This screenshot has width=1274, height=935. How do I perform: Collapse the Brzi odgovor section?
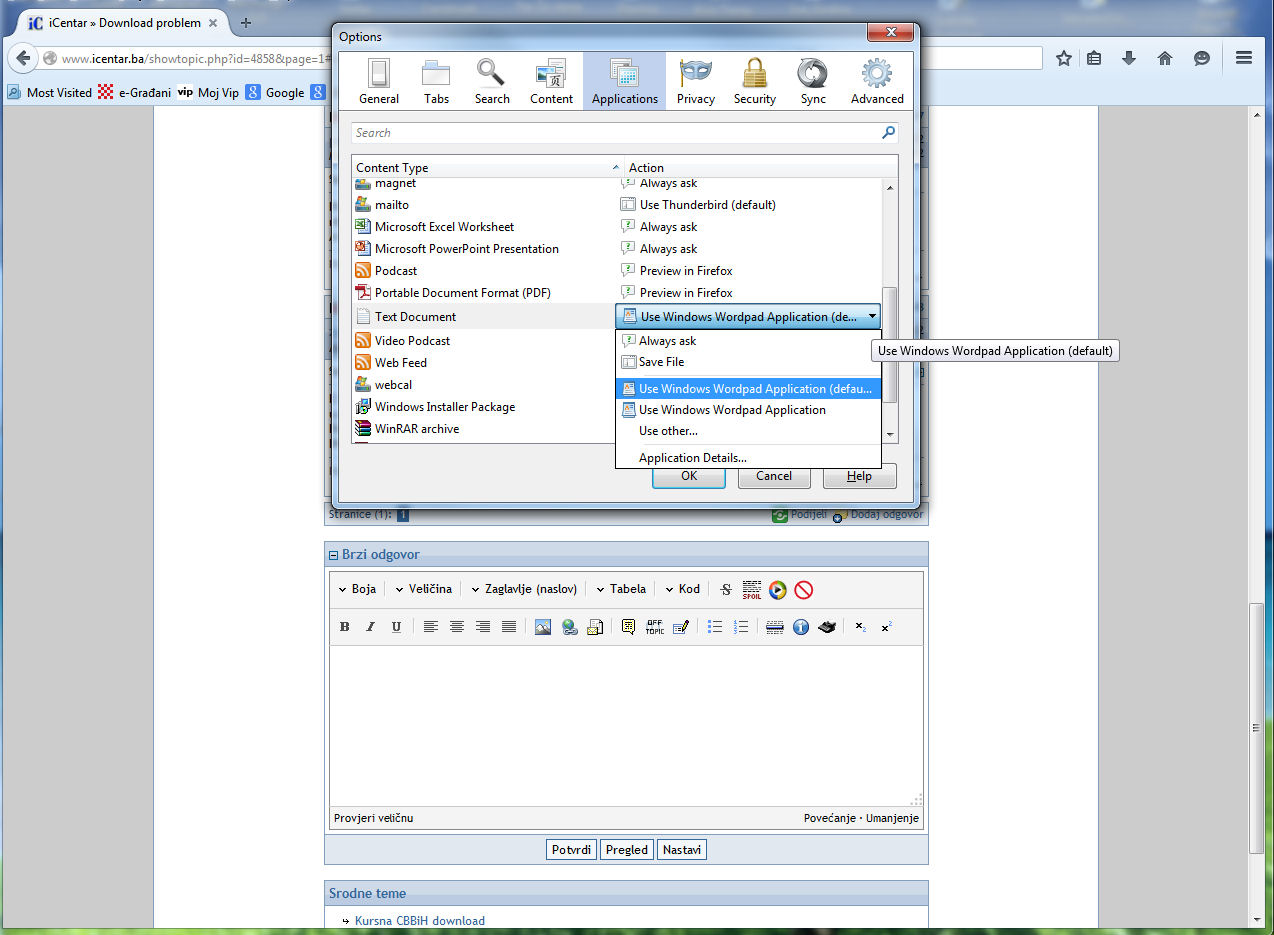point(334,555)
